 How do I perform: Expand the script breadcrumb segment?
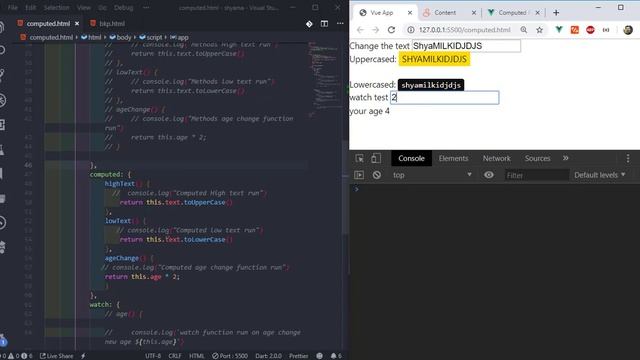[x=151, y=37]
